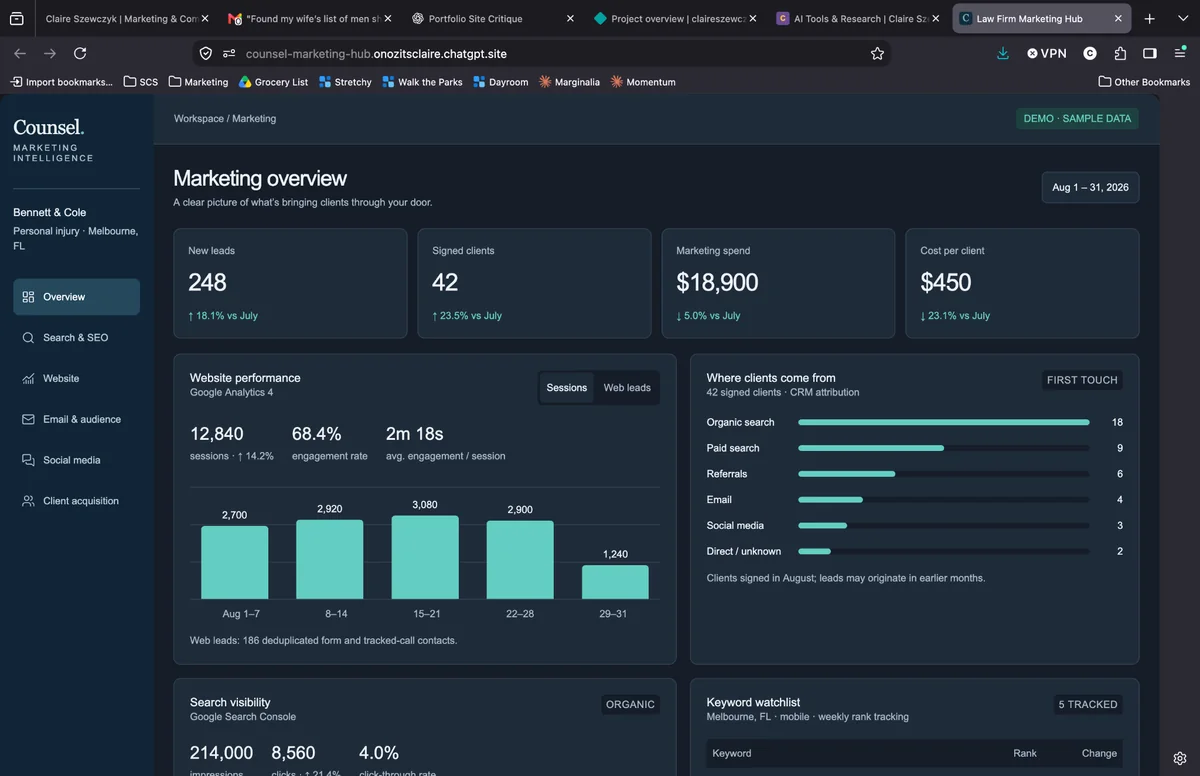The width and height of the screenshot is (1200, 776).
Task: Open Import bookmarks bookmark
Action: click(x=61, y=82)
